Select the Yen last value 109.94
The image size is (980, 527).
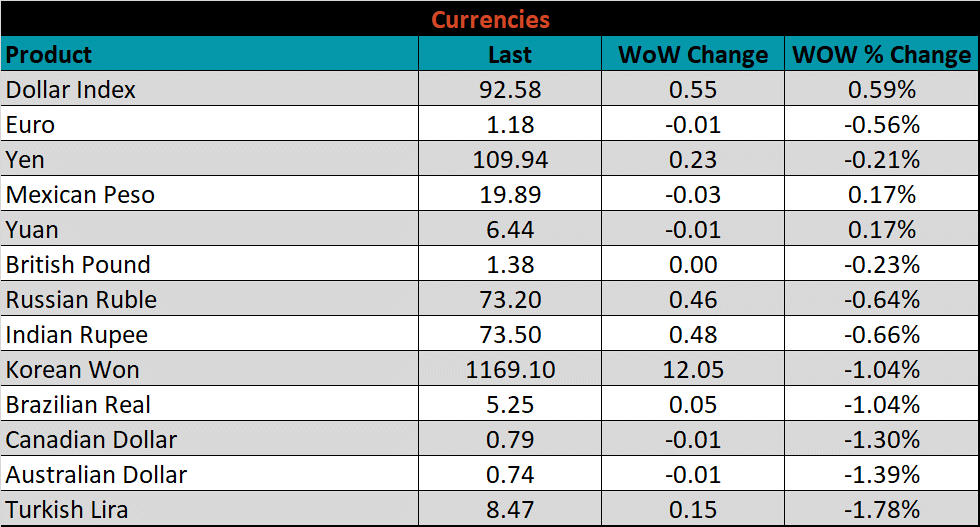click(510, 160)
